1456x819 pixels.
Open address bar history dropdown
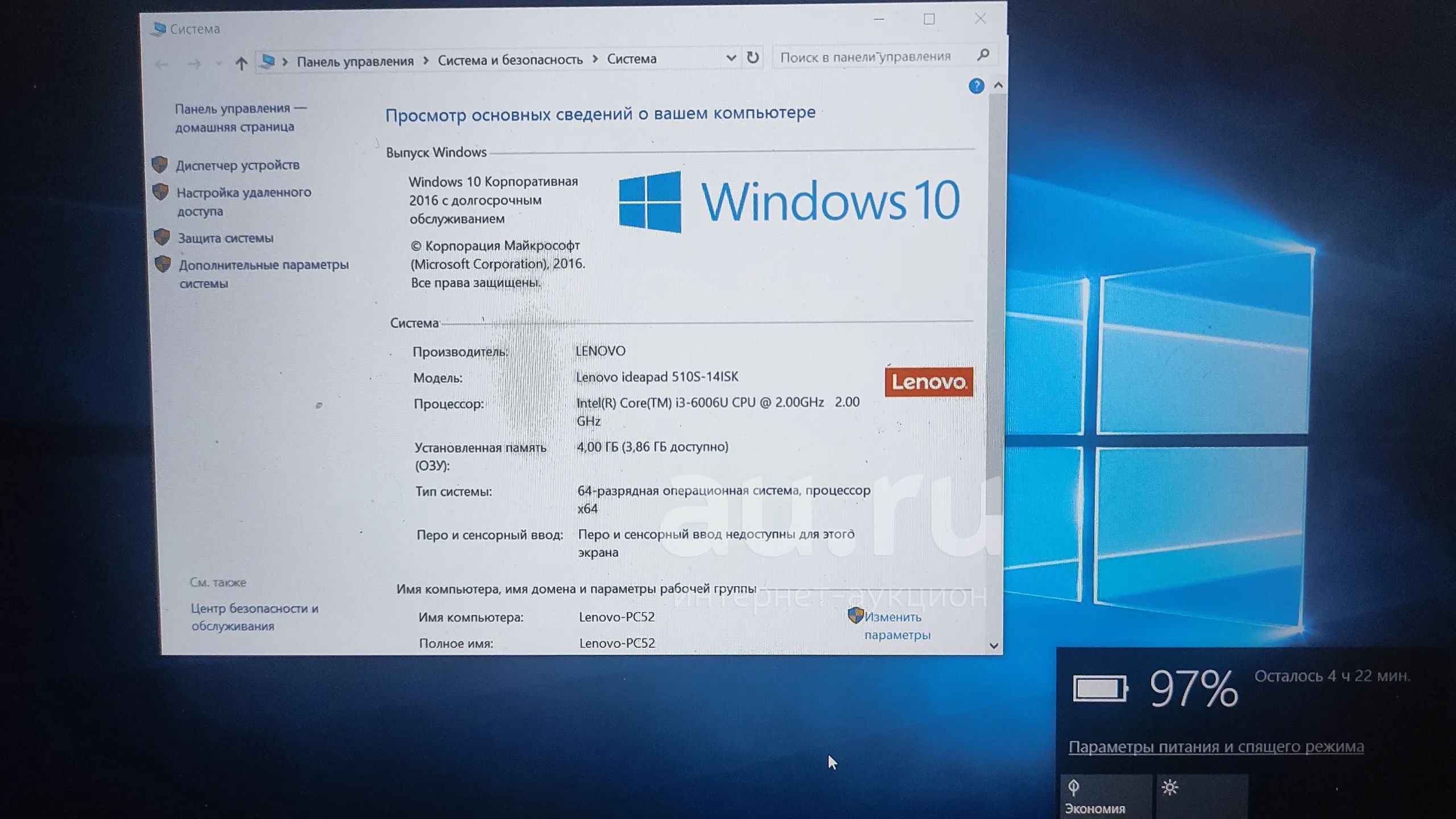tap(731, 57)
